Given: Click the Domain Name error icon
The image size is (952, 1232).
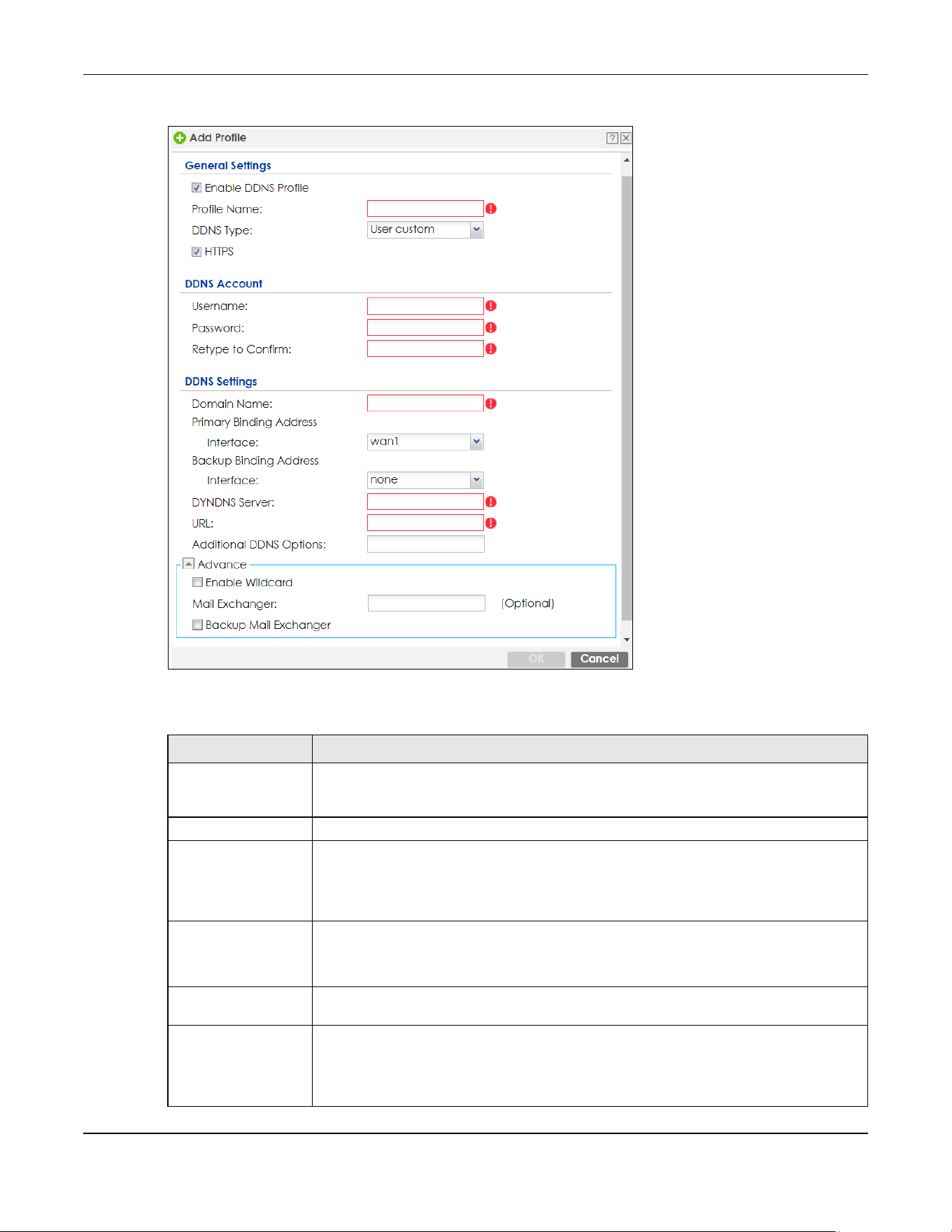Looking at the screenshot, I should coord(491,404).
